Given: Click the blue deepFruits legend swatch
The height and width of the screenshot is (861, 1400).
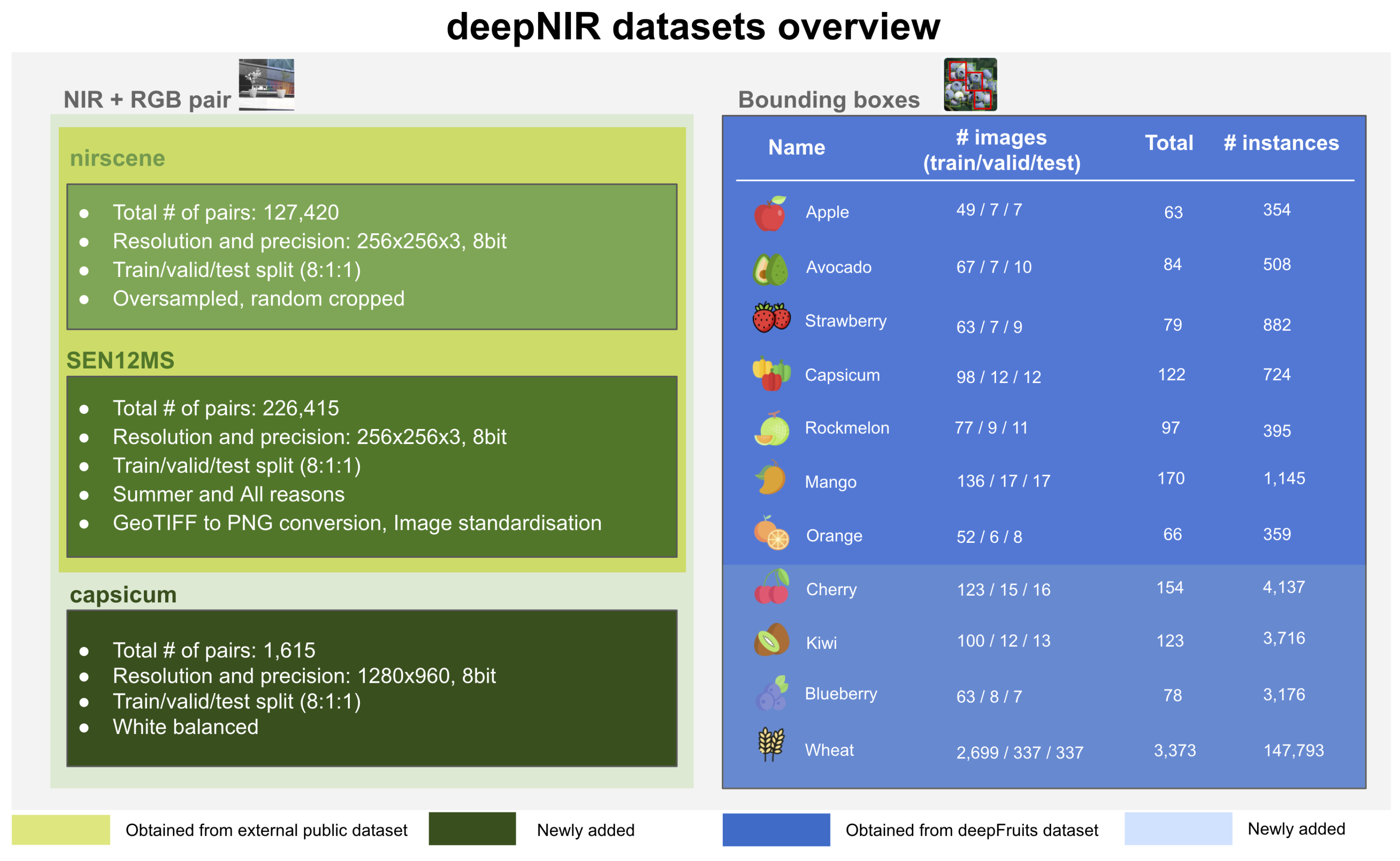Looking at the screenshot, I should 776,829.
